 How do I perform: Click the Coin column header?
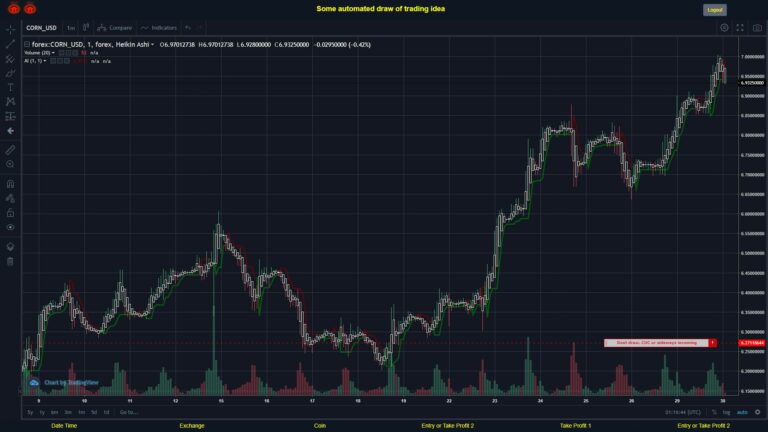point(320,426)
